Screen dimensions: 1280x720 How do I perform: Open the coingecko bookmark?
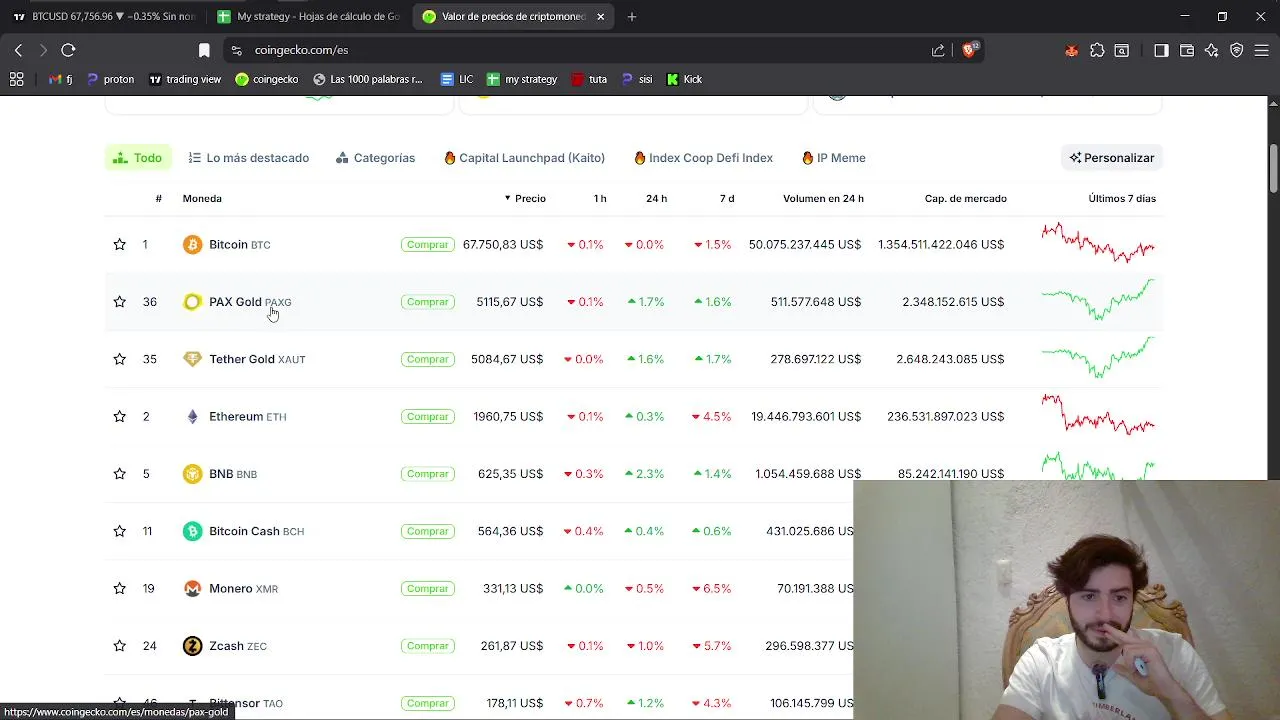click(x=266, y=79)
